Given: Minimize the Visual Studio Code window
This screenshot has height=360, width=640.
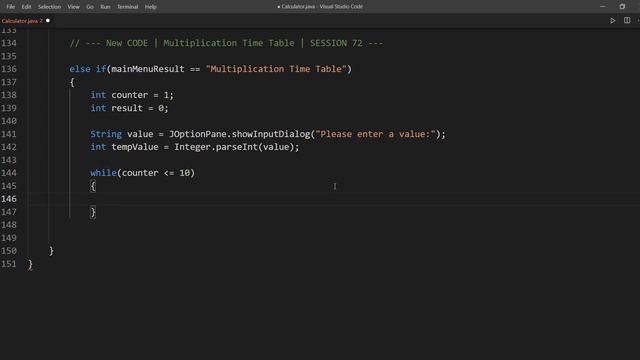Looking at the screenshot, I should (x=602, y=7).
